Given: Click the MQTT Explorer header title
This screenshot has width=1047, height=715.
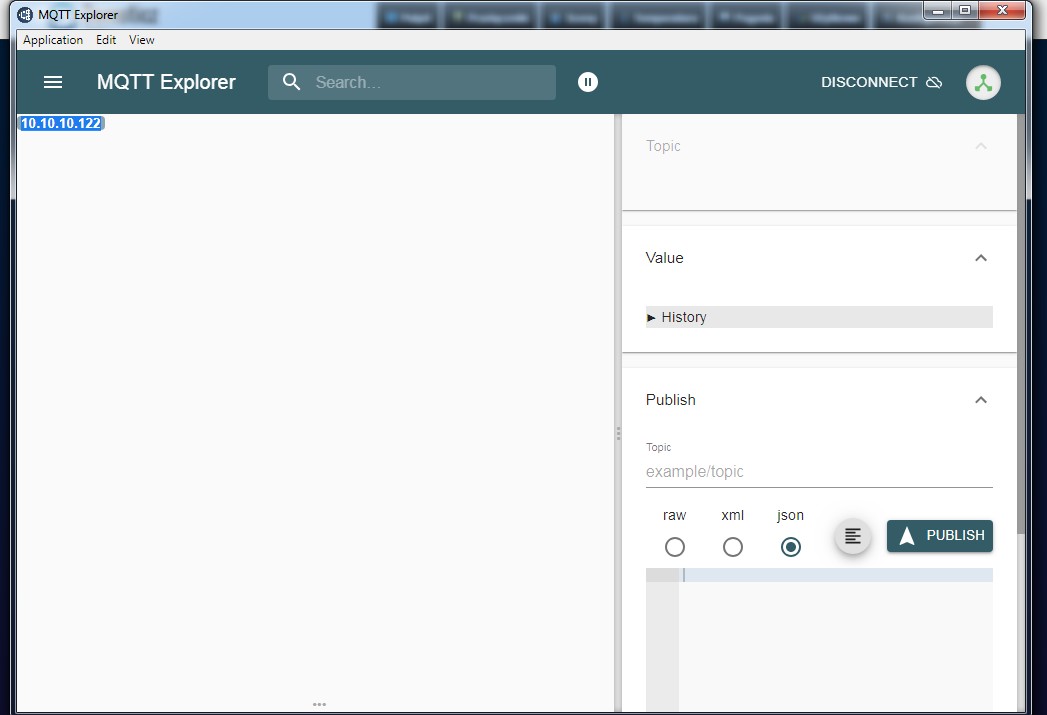Looking at the screenshot, I should (166, 82).
